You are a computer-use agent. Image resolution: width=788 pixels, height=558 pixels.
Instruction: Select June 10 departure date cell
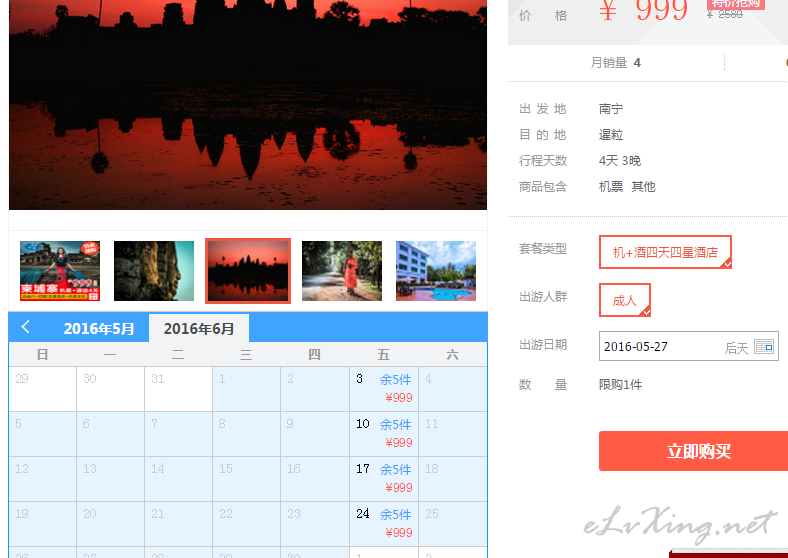pyautogui.click(x=384, y=434)
